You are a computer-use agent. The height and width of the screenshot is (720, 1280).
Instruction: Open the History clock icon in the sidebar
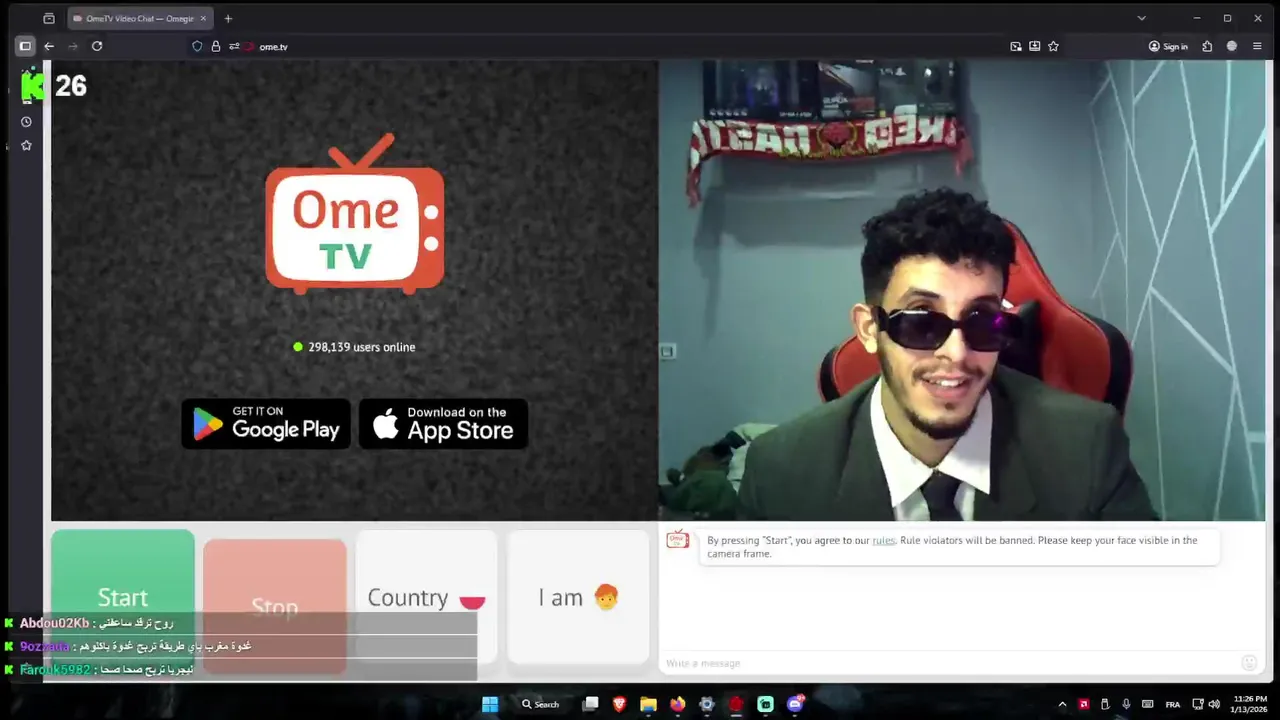click(x=26, y=122)
